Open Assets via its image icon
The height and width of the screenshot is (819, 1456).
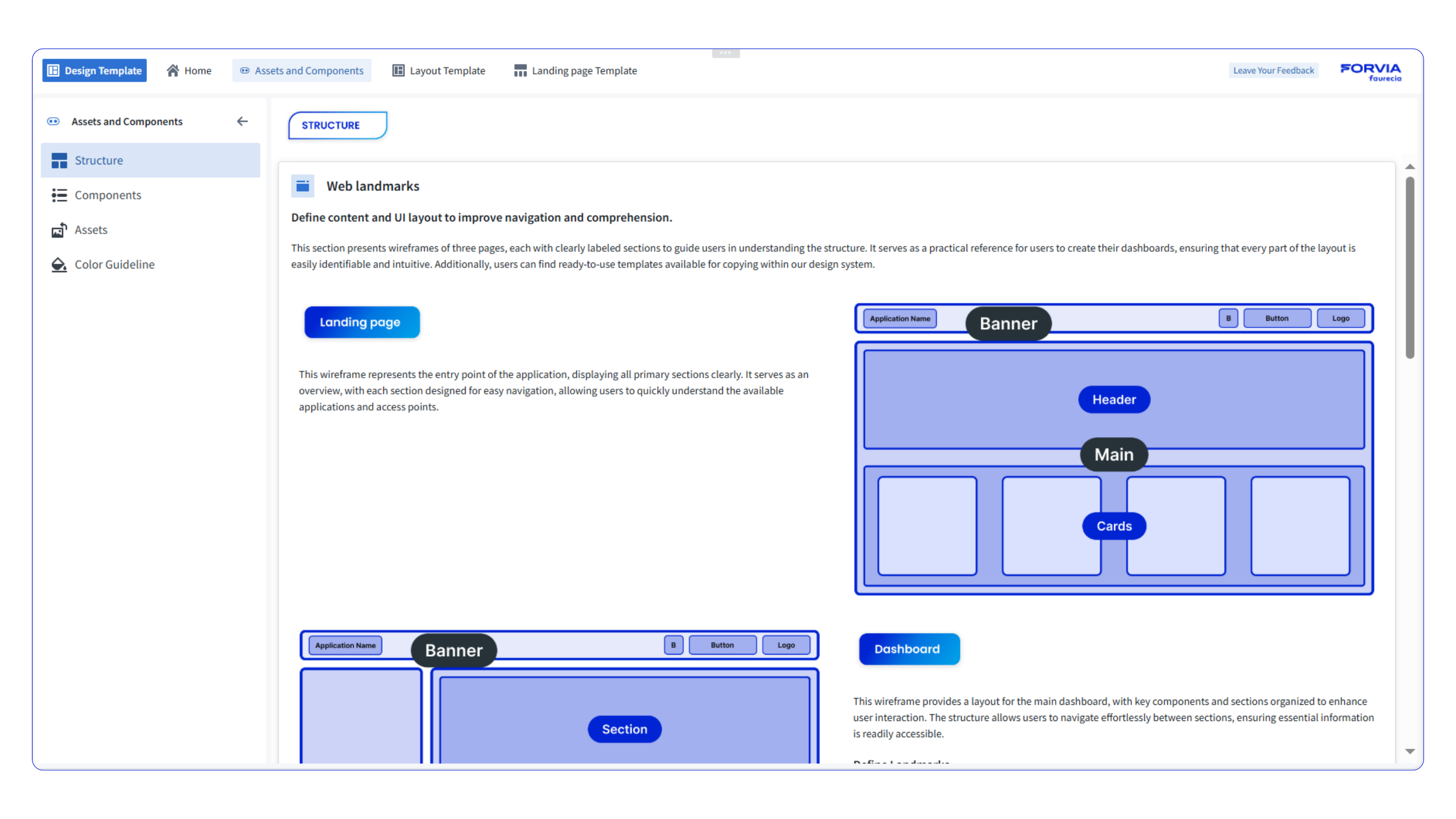[59, 230]
